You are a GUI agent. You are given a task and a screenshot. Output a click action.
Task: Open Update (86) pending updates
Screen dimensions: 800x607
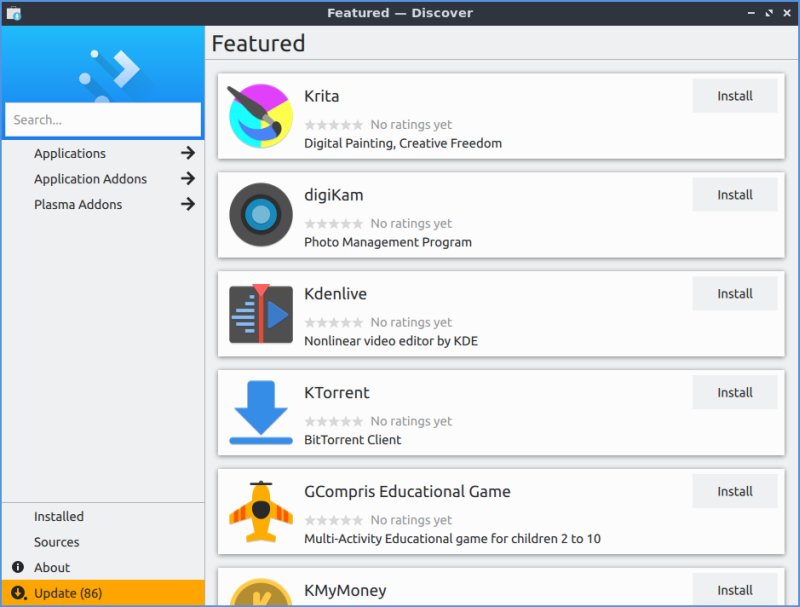(68, 593)
